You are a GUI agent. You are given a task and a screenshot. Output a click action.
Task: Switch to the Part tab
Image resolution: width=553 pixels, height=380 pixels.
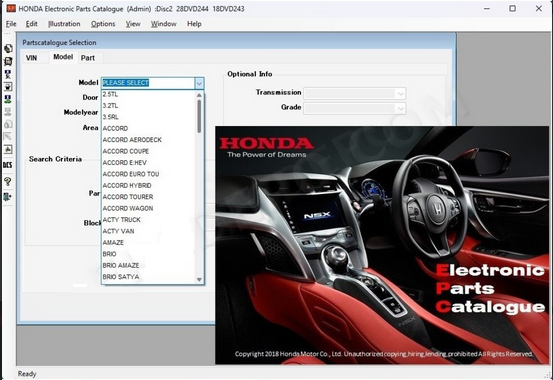click(88, 58)
